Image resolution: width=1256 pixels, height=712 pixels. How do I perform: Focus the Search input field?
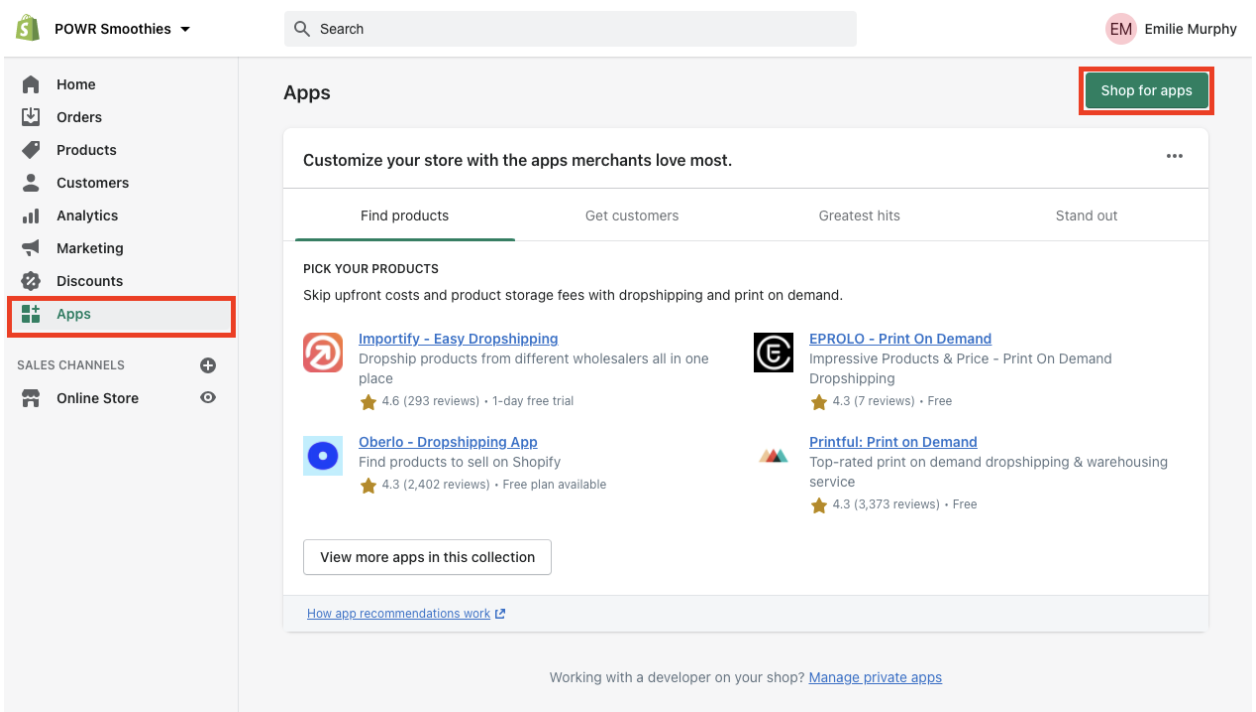570,29
